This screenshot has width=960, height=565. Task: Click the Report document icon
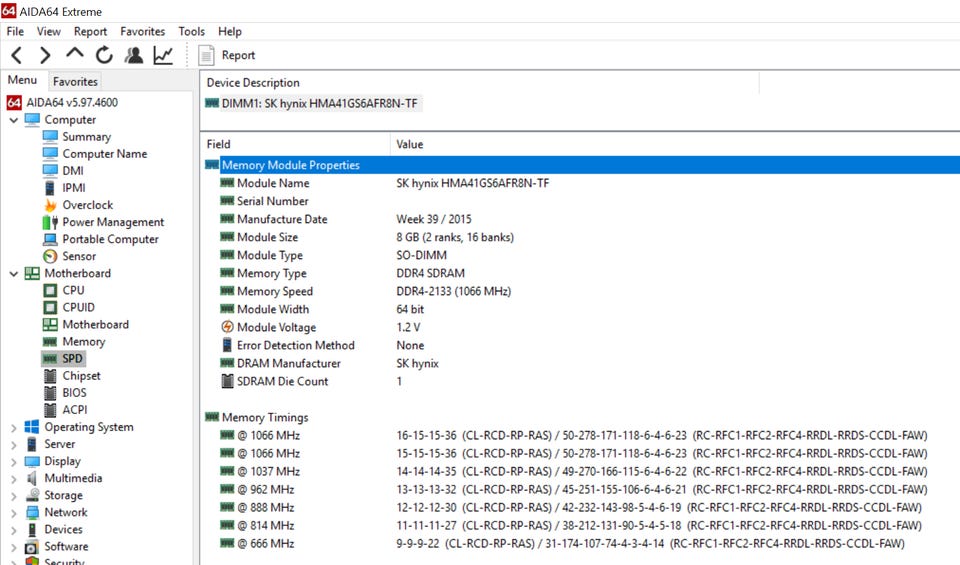pyautogui.click(x=206, y=55)
